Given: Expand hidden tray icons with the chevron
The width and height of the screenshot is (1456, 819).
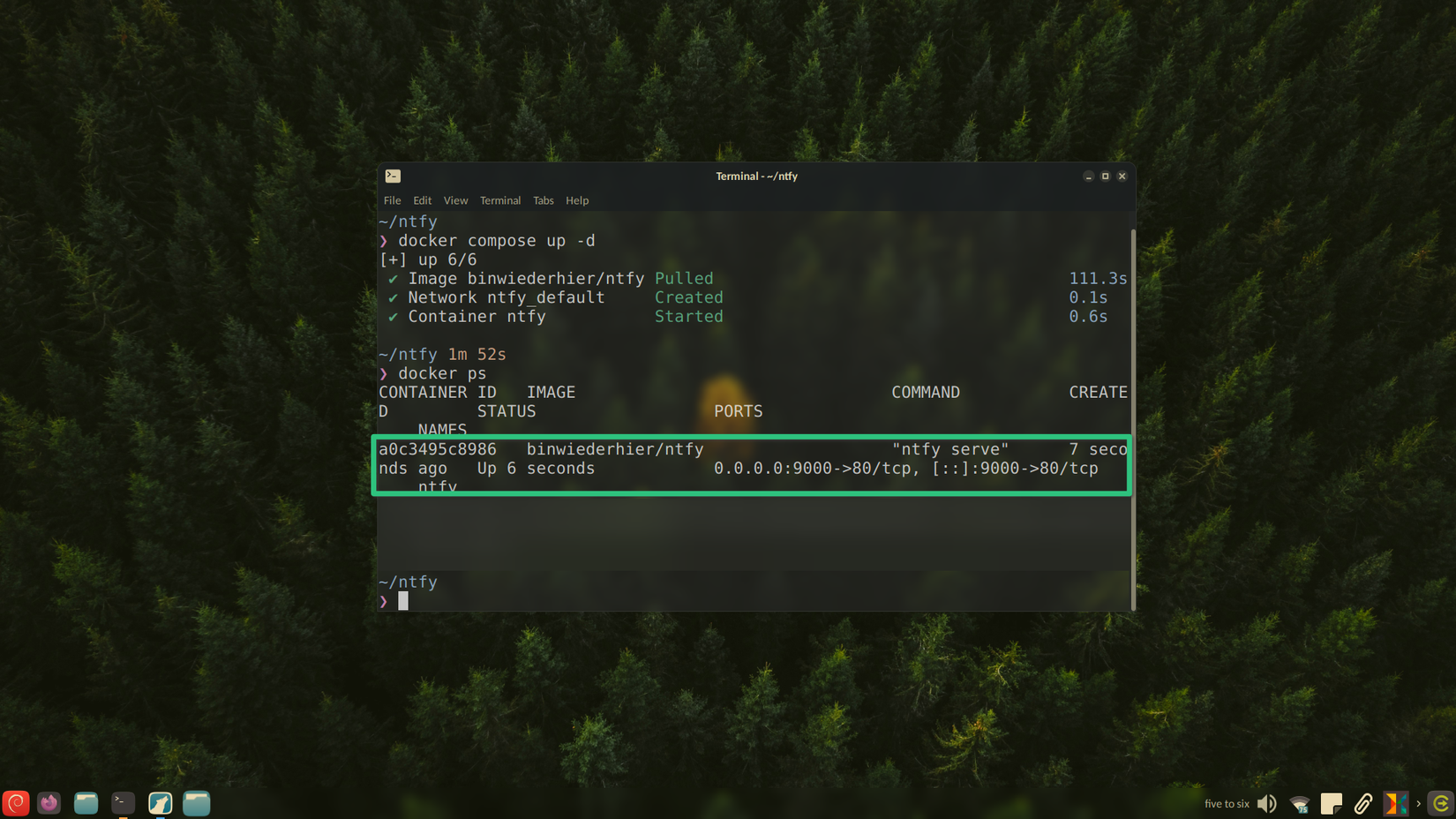Looking at the screenshot, I should coord(1419,804).
